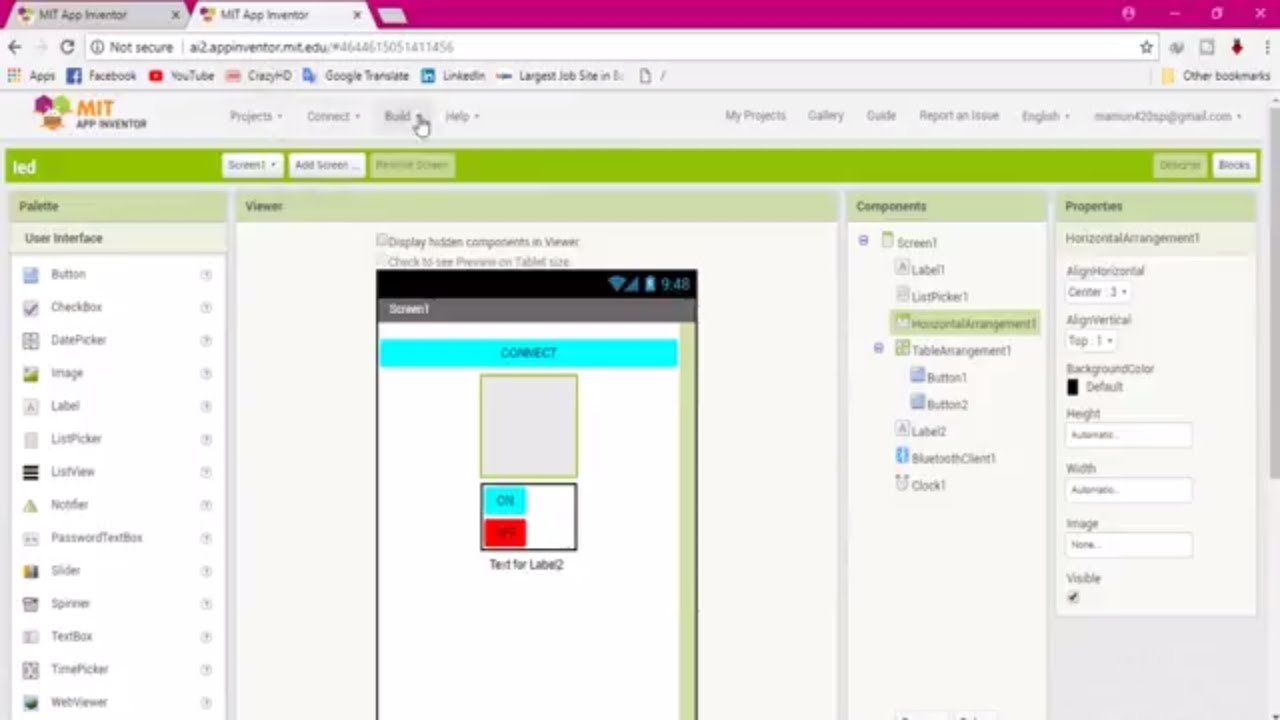The width and height of the screenshot is (1280, 720).
Task: Toggle Preview on Tablet size checkbox
Action: (382, 261)
